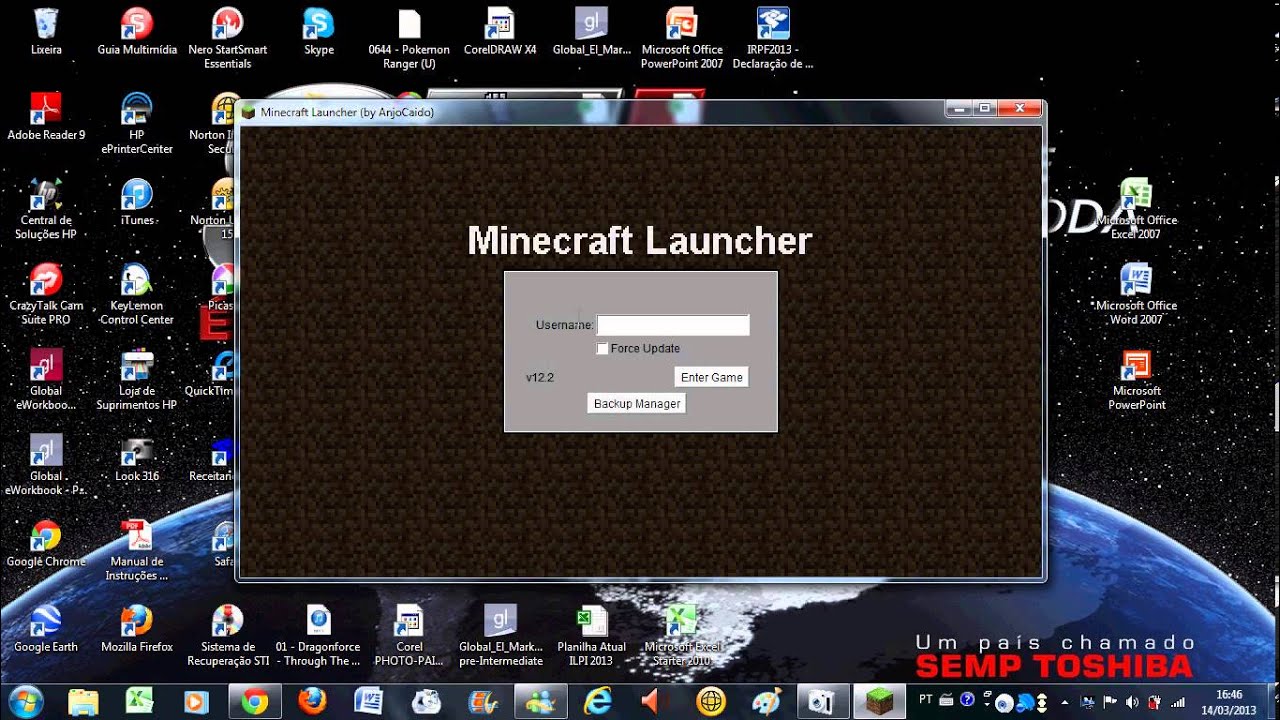Open the Microsoft PowerPoint desktop shortcut
Viewport: 1280px width, 720px height.
click(1136, 379)
